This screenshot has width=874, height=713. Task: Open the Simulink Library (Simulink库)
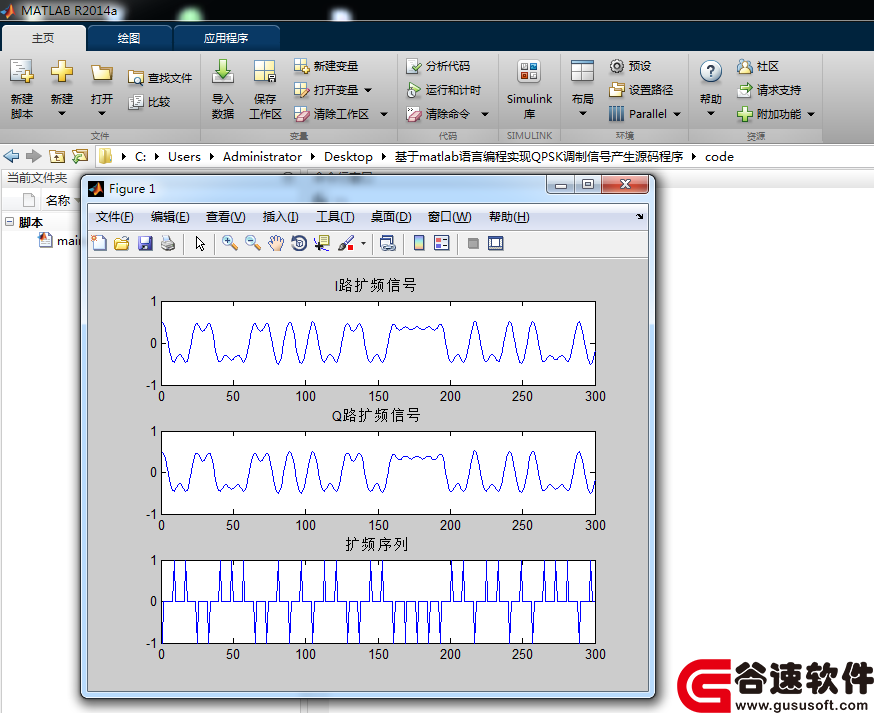click(x=529, y=89)
